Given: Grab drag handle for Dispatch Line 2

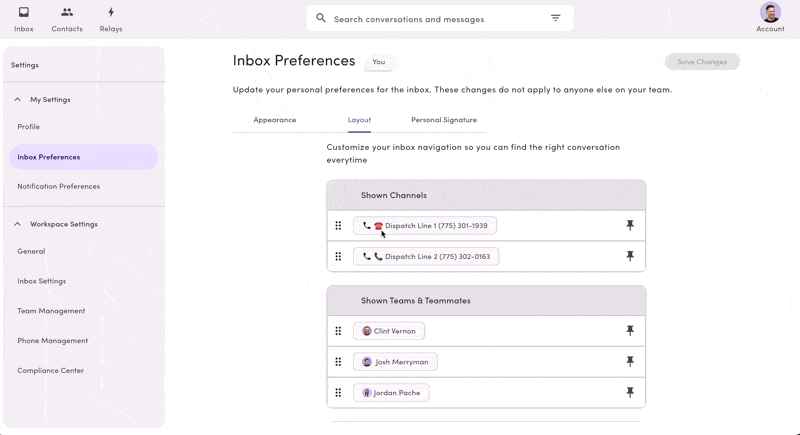Looking at the screenshot, I should pyautogui.click(x=338, y=257).
